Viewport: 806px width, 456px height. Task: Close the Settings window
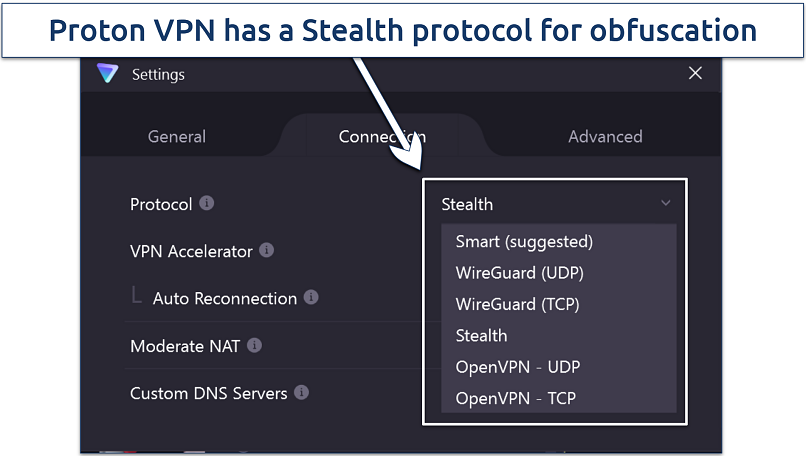(x=696, y=73)
